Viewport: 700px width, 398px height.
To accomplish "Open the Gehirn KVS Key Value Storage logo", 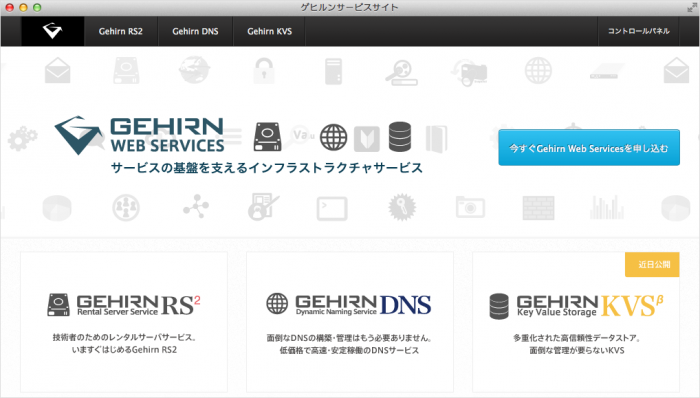I will 576,306.
